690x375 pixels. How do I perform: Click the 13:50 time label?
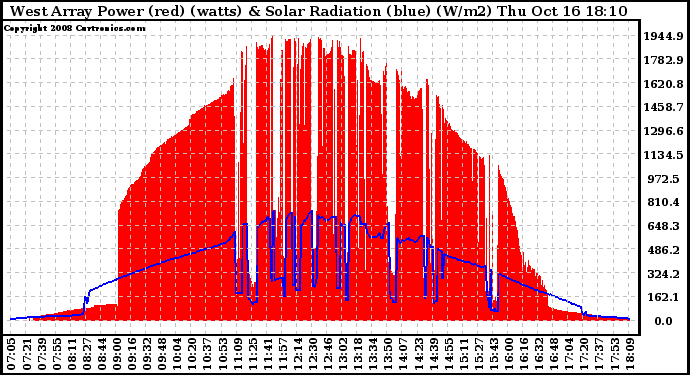click(x=387, y=354)
